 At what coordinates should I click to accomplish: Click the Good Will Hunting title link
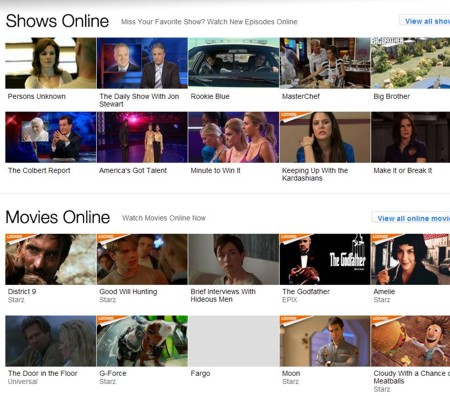click(x=128, y=291)
